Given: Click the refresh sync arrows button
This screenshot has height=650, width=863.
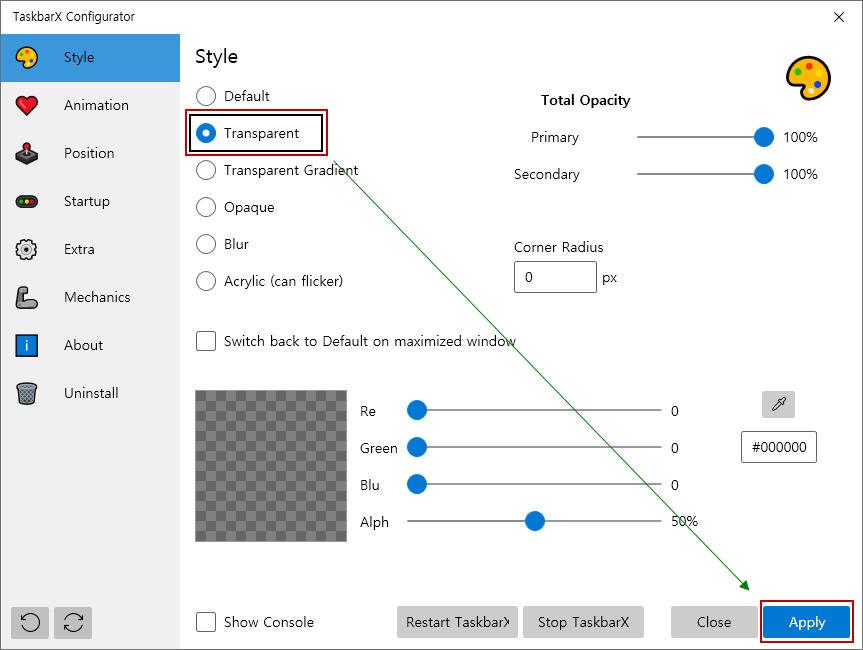Looking at the screenshot, I should pyautogui.click(x=73, y=623).
